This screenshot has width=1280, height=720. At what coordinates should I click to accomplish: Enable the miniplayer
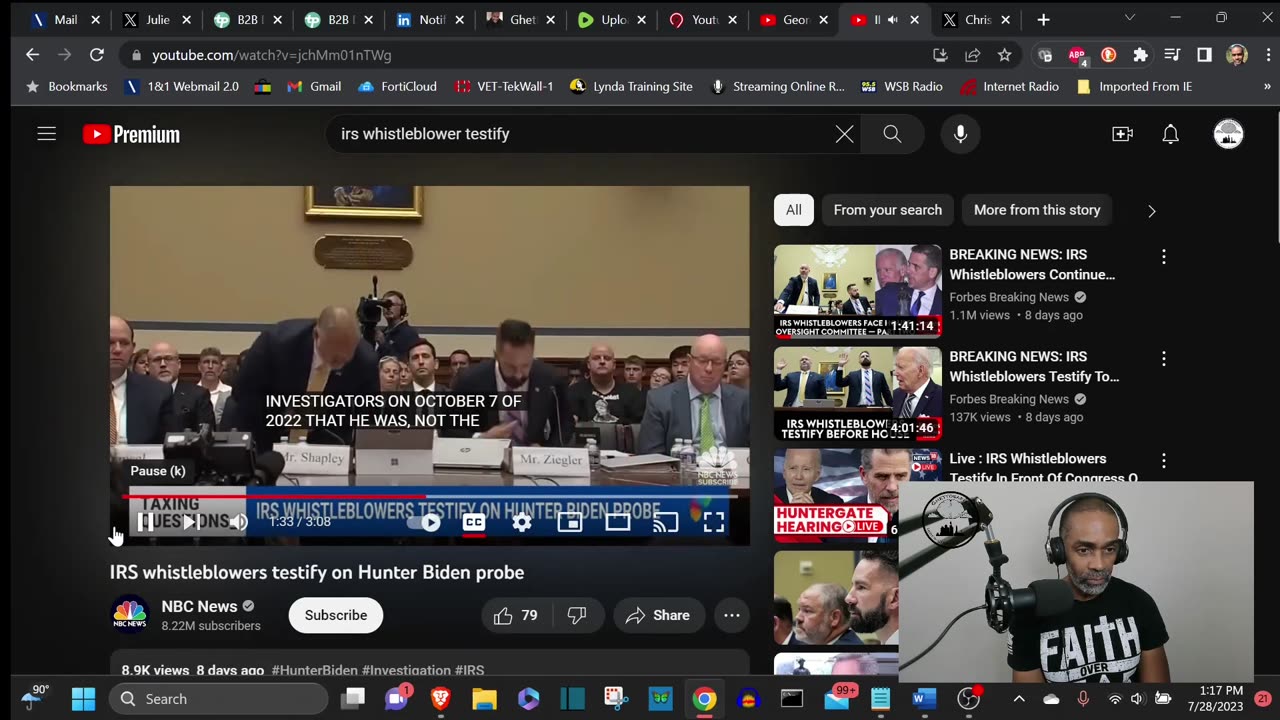pos(570,521)
